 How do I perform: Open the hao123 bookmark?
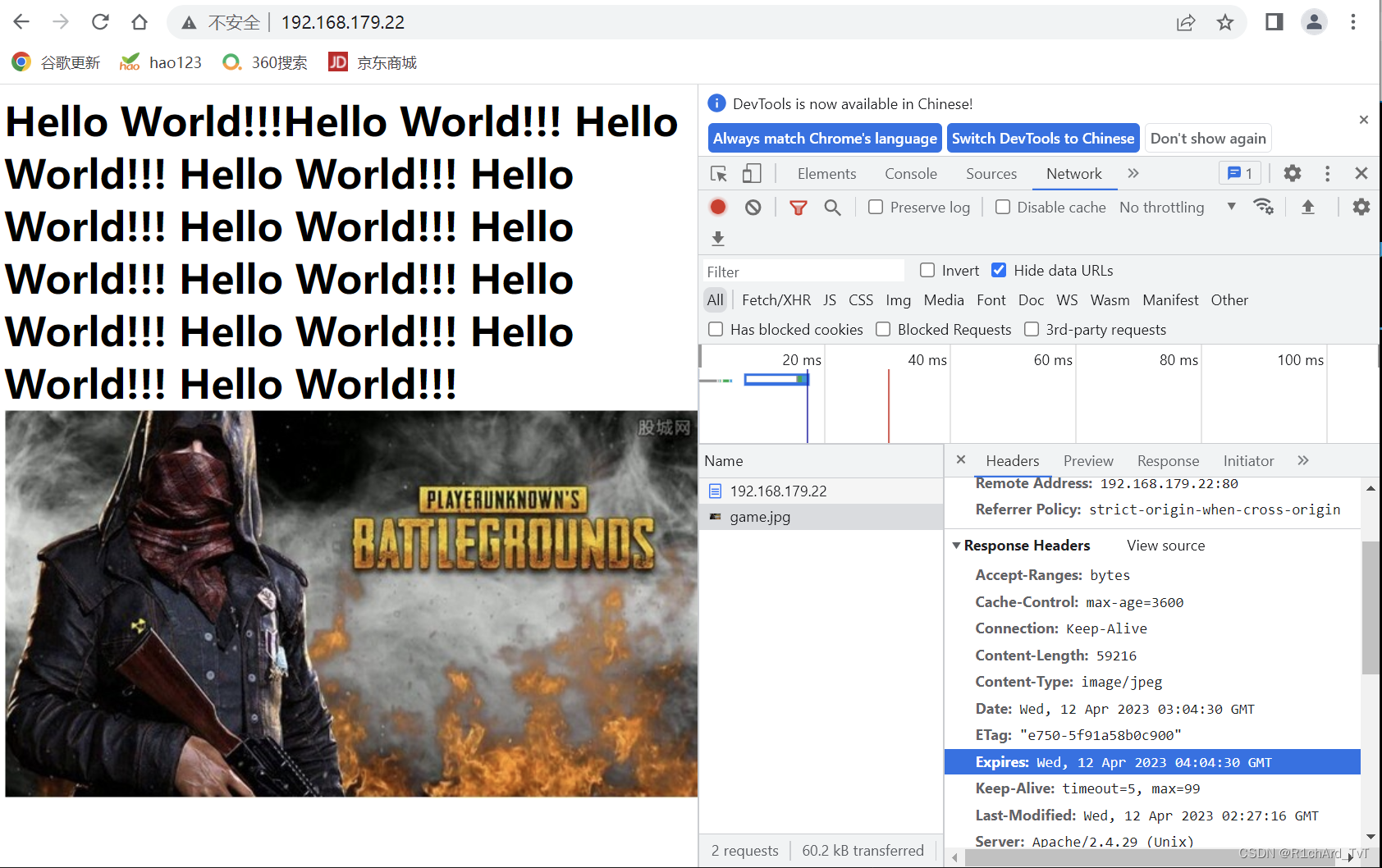[161, 62]
